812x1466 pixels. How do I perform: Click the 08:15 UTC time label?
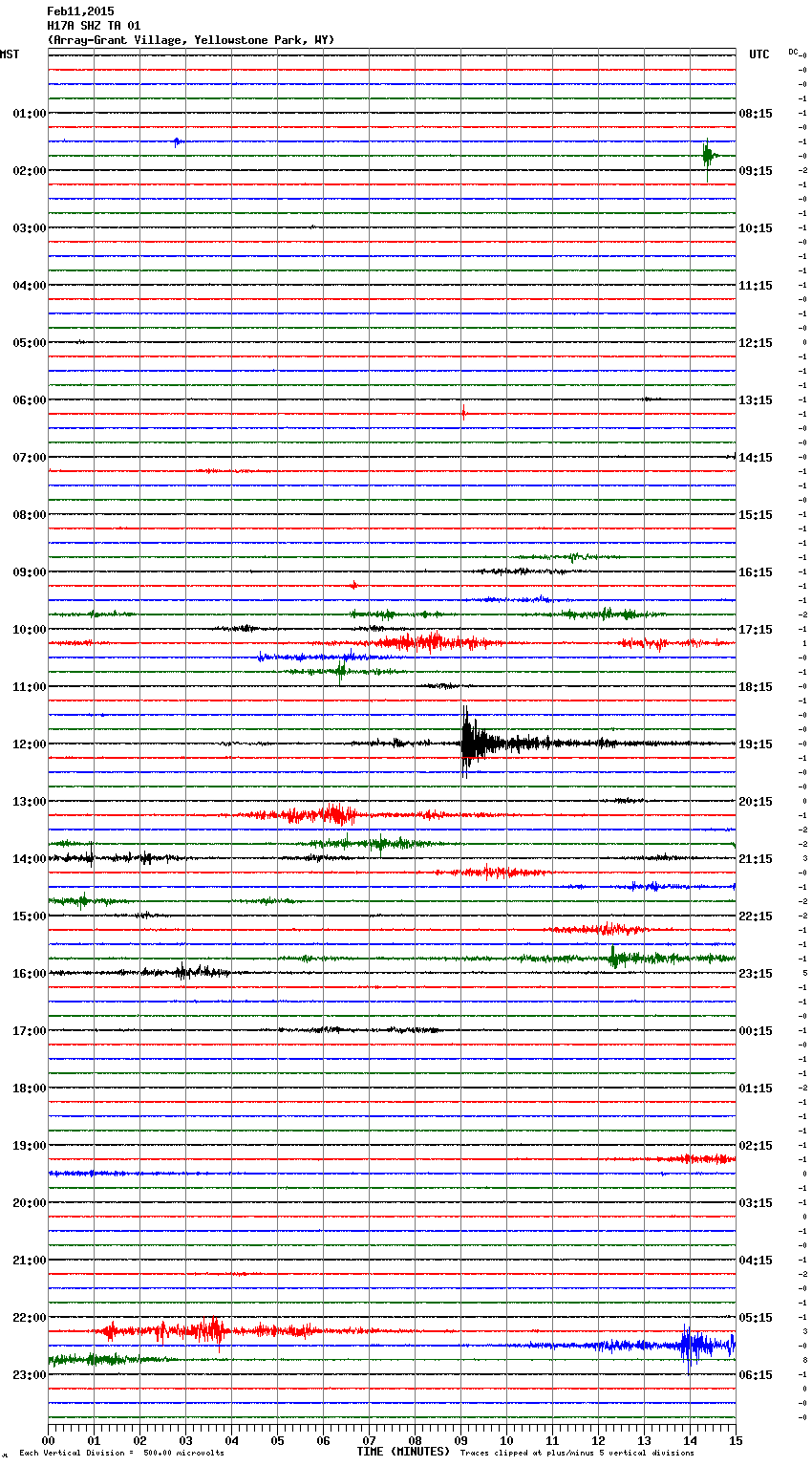[756, 114]
